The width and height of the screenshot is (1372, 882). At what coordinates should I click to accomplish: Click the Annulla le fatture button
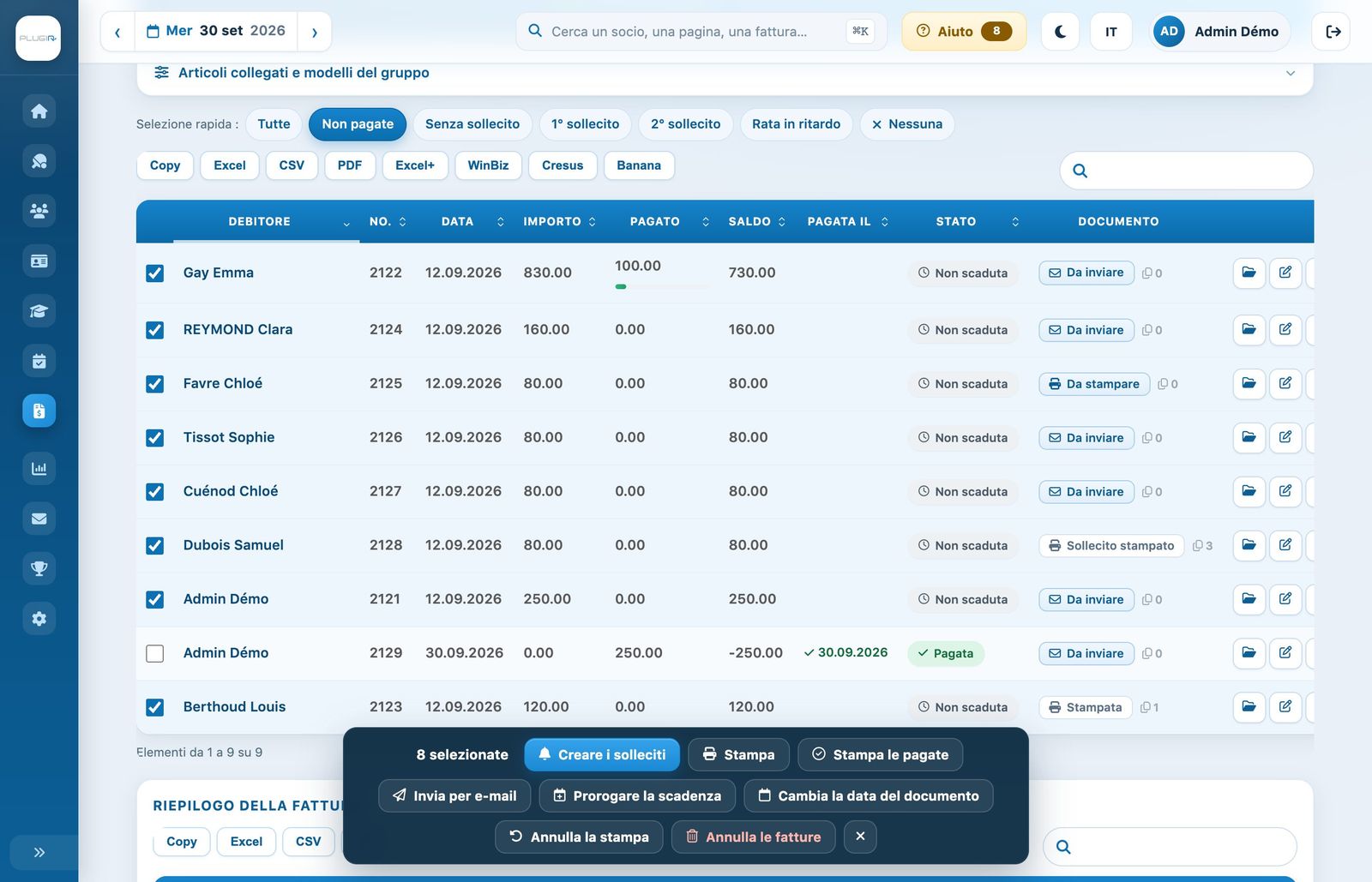click(752, 837)
